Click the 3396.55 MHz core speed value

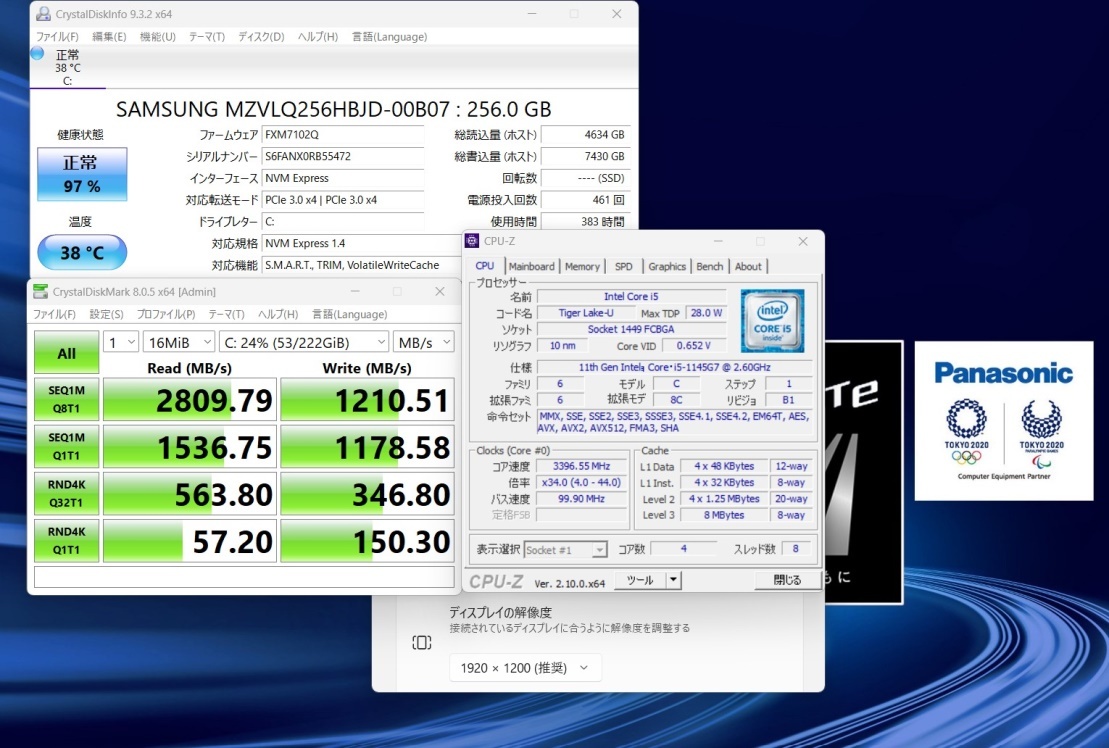[x=581, y=466]
